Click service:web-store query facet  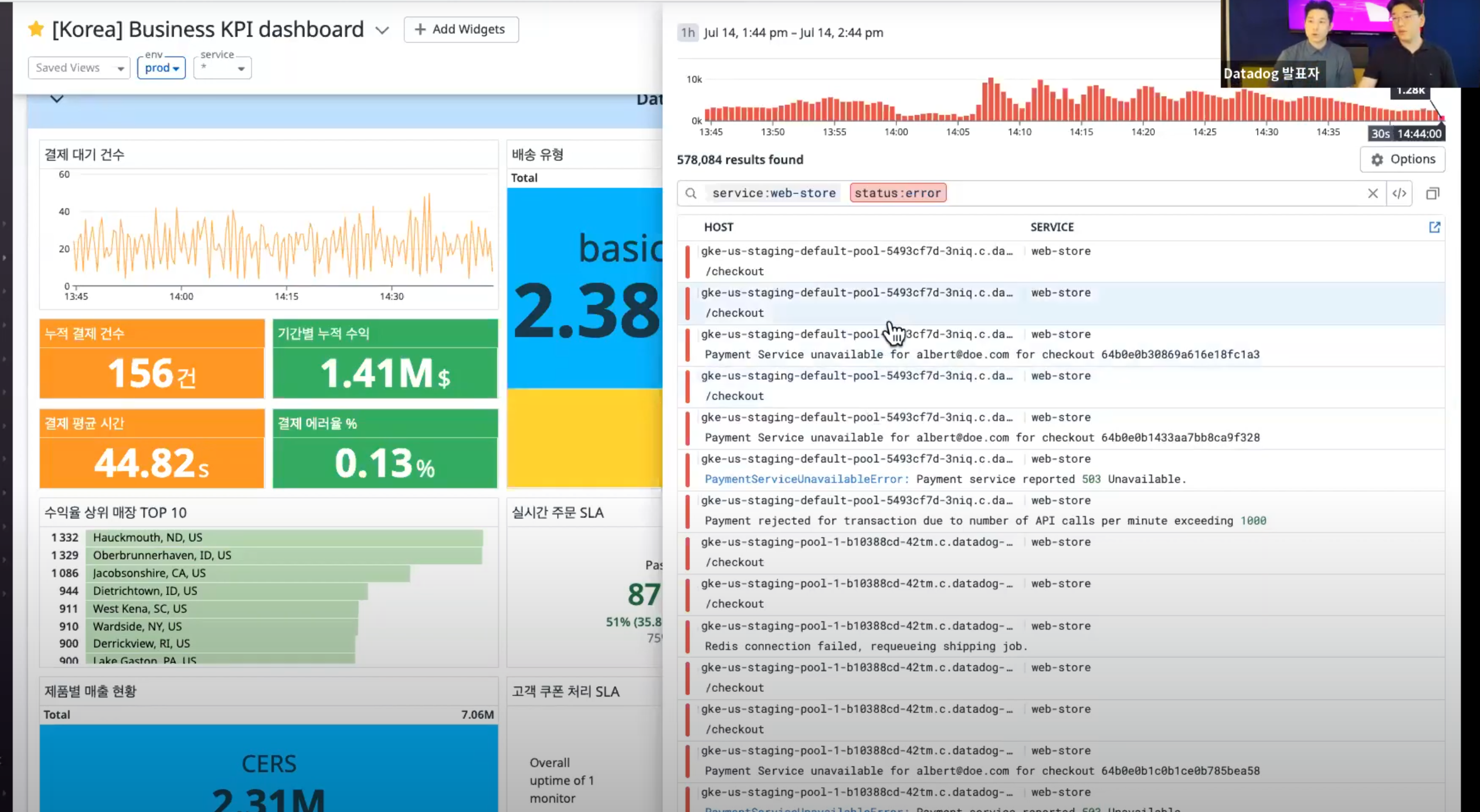(x=773, y=193)
